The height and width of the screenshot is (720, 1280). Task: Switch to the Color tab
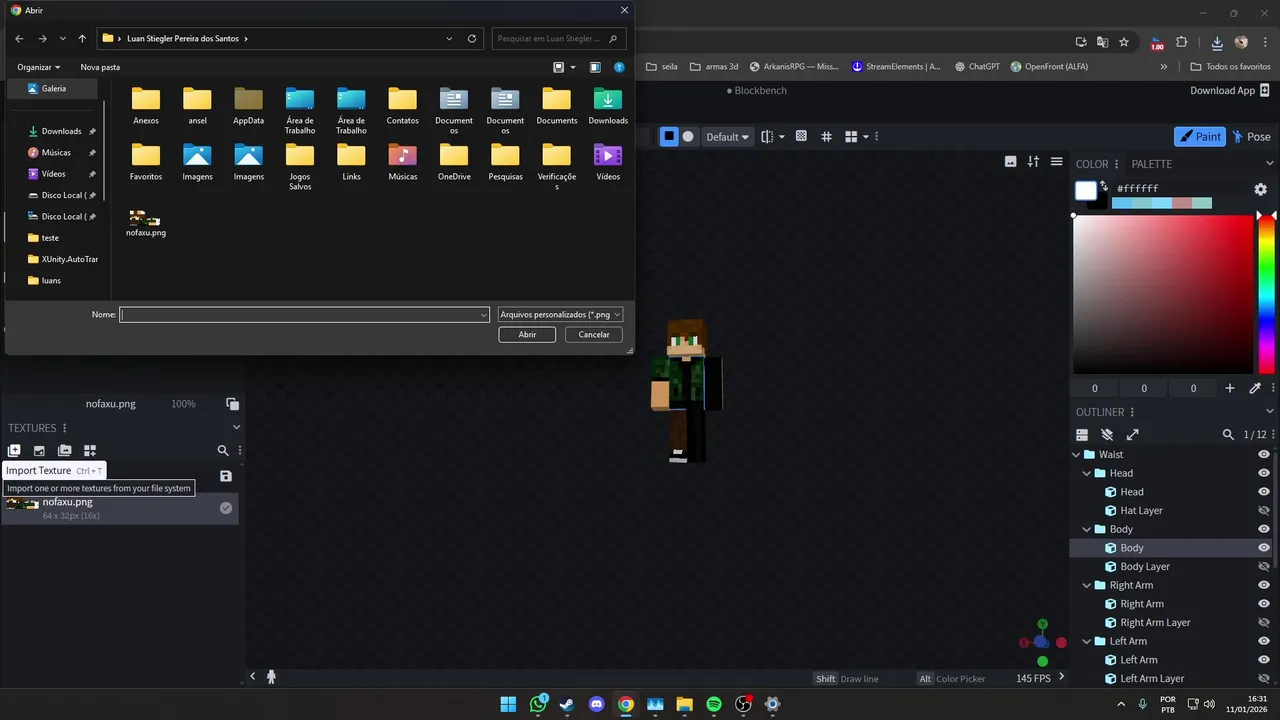1092,164
